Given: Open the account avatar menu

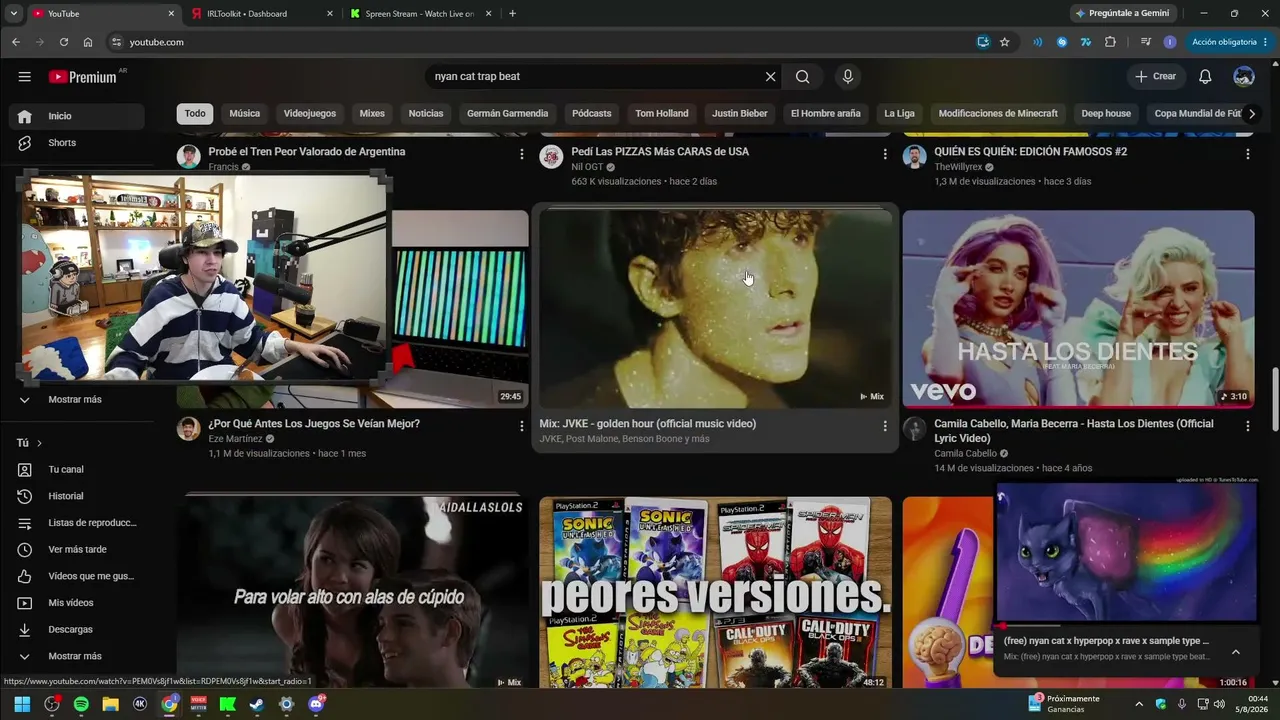Looking at the screenshot, I should tap(1244, 77).
